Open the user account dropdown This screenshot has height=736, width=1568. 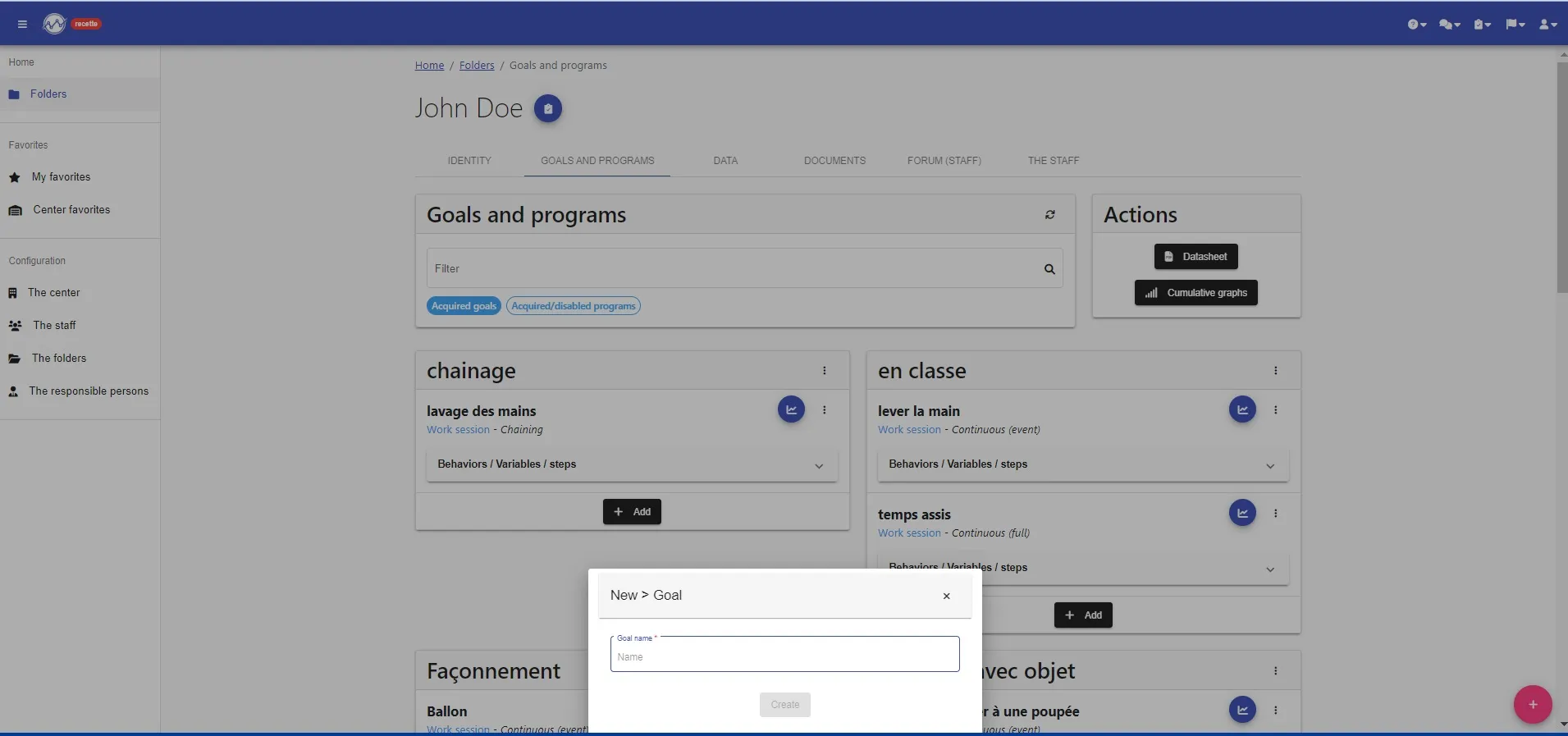pyautogui.click(x=1547, y=25)
